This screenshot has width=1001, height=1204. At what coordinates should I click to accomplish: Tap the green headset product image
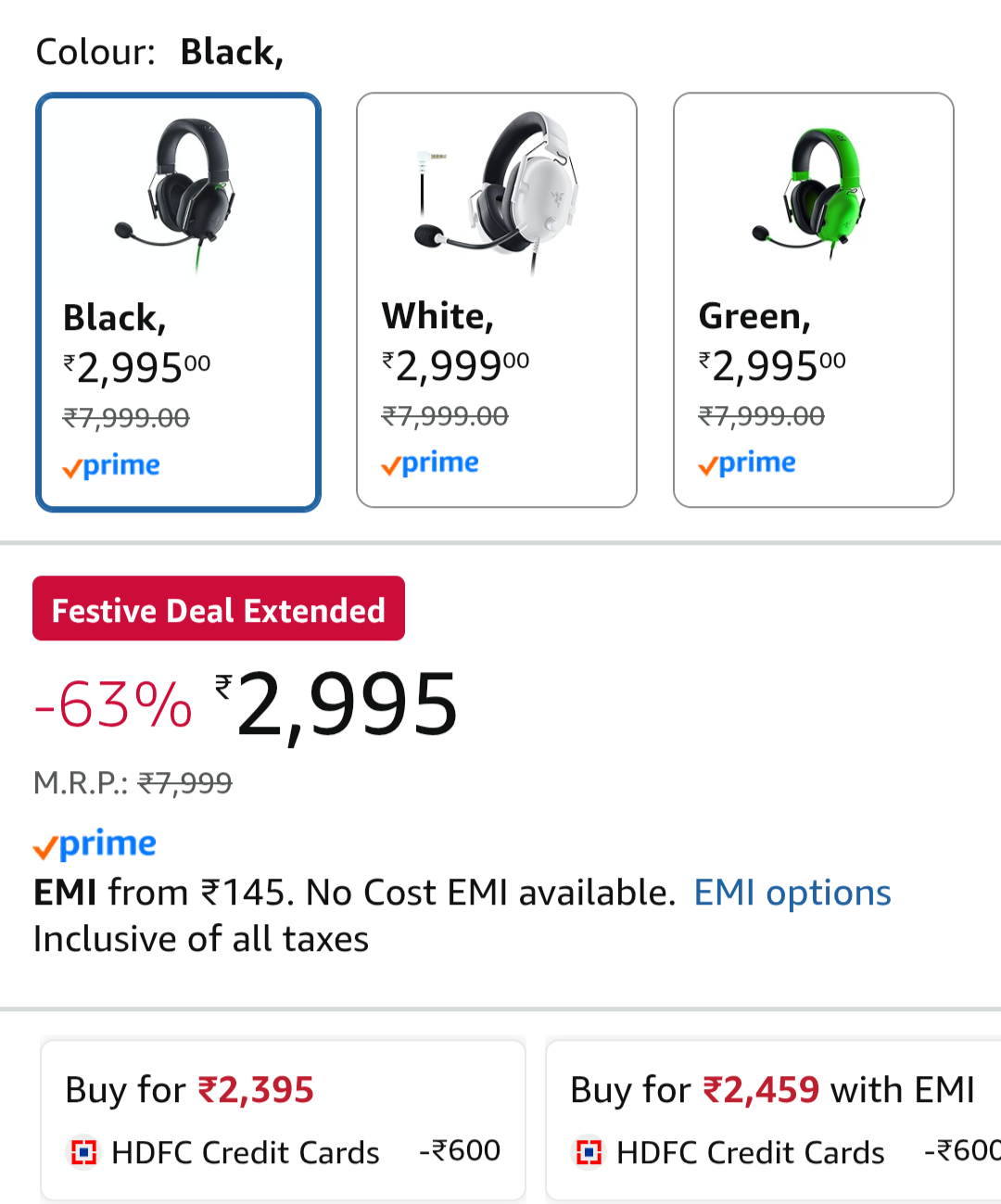pos(813,192)
